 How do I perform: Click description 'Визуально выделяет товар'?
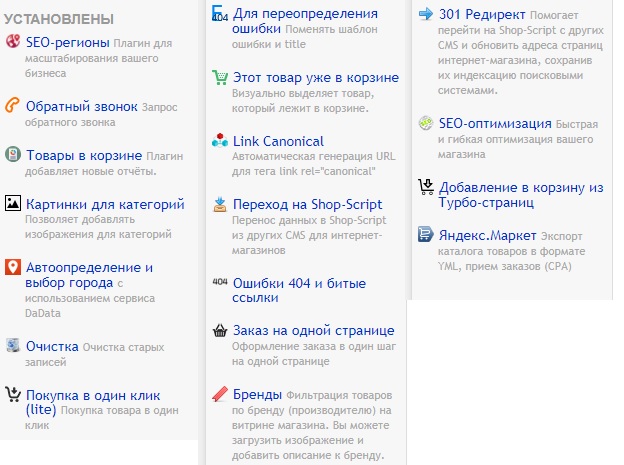tap(302, 93)
